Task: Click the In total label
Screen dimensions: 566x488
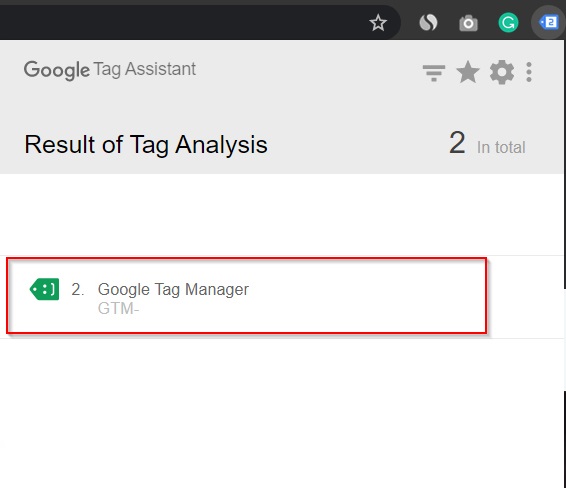Action: [x=501, y=148]
